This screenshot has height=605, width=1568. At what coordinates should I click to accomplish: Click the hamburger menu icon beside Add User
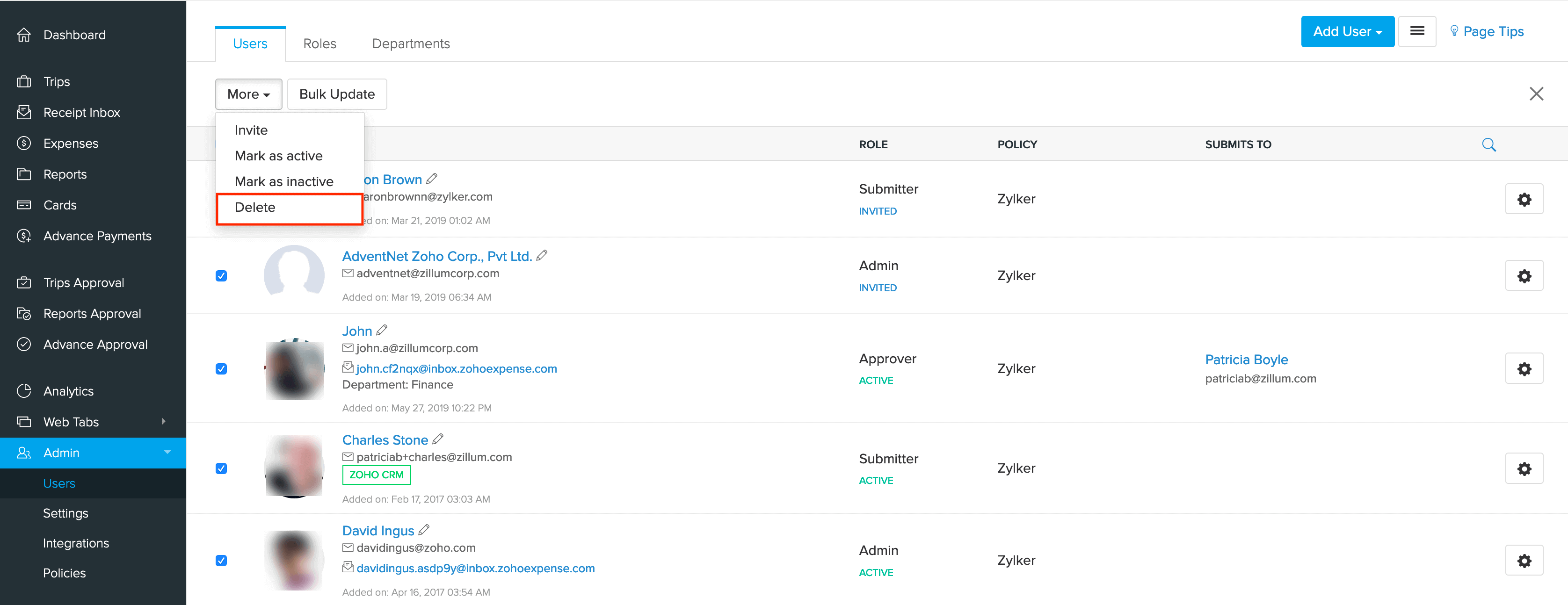click(1416, 32)
